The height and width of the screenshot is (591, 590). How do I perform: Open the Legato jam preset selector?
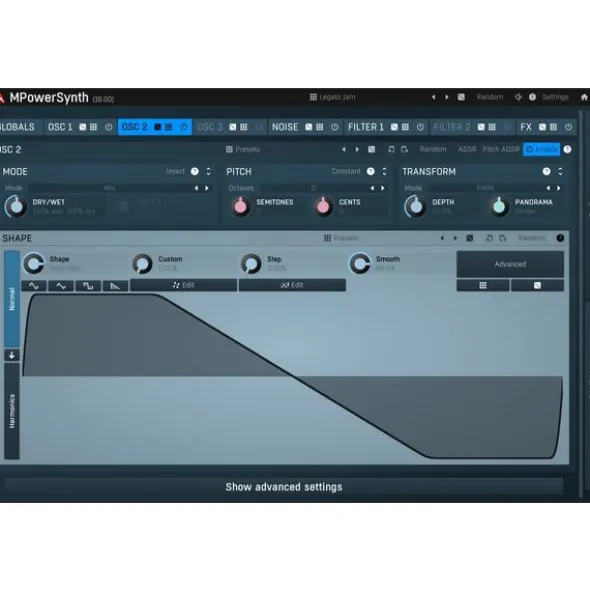[332, 97]
